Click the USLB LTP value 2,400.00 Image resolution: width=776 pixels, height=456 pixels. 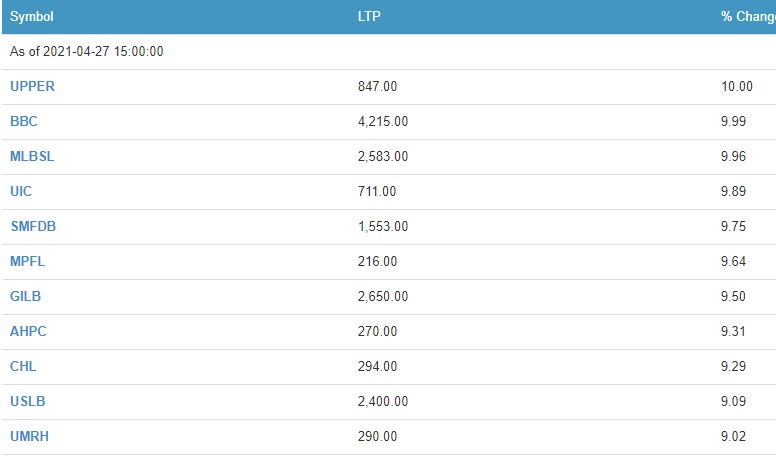coord(383,402)
